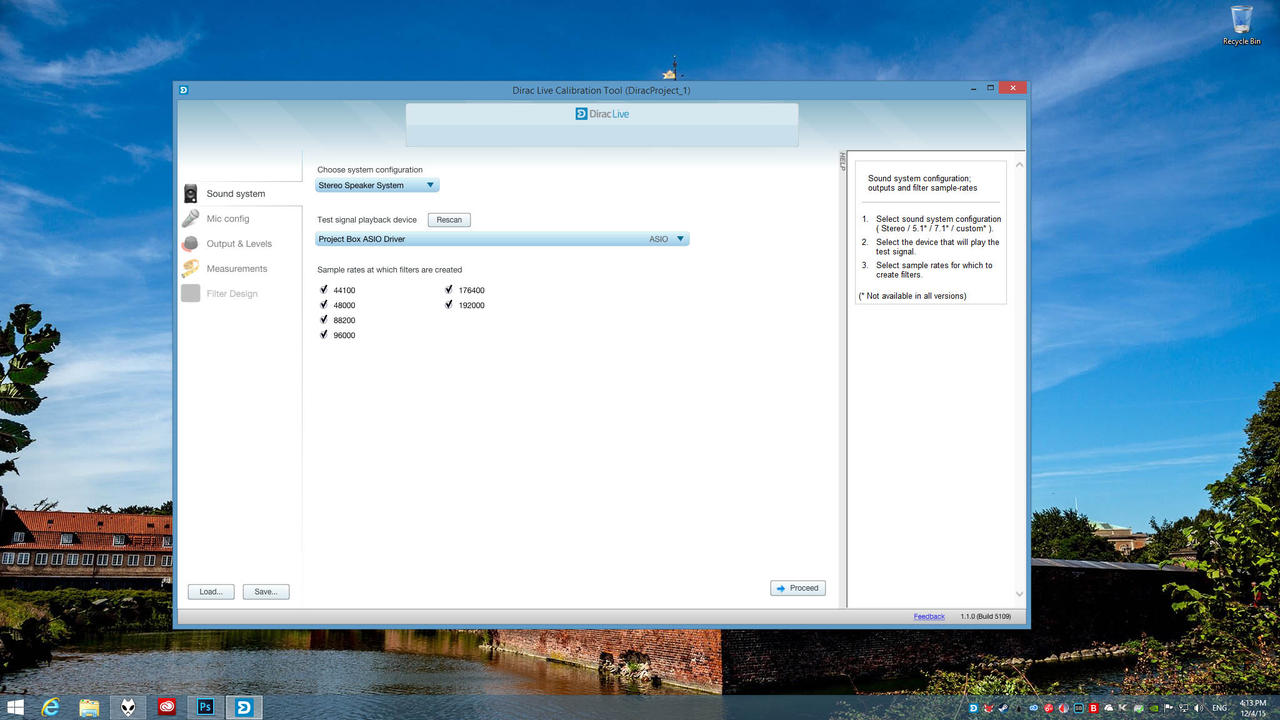Click the network tray icon
Image resolution: width=1280 pixels, height=720 pixels.
tap(1183, 708)
